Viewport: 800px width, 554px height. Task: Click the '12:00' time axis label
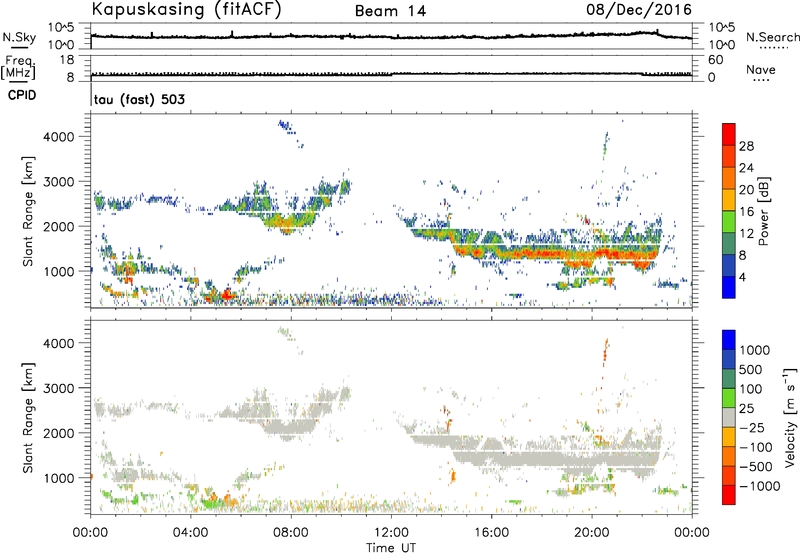(391, 533)
